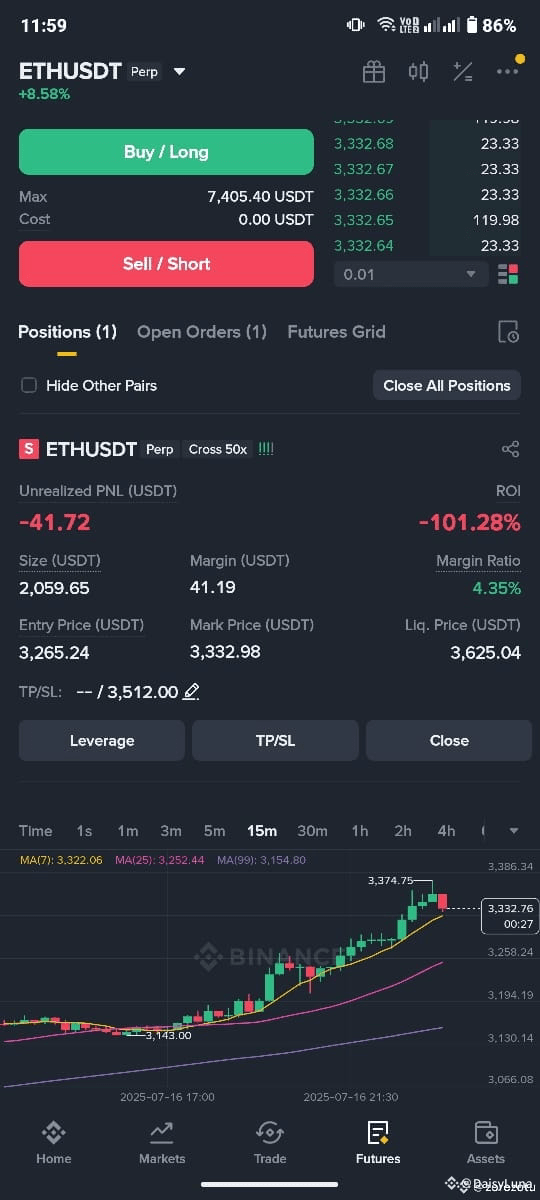This screenshot has width=540, height=1200.
Task: Share the ETHUSDT position
Action: tap(510, 450)
